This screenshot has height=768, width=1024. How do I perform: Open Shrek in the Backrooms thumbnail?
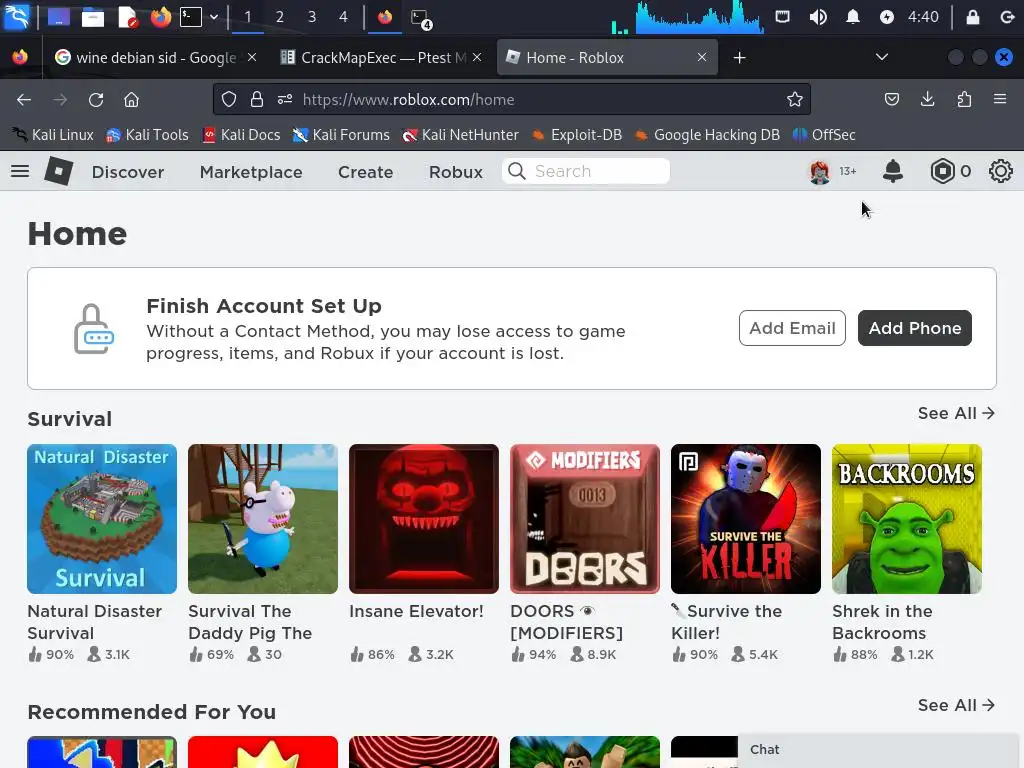pos(907,519)
